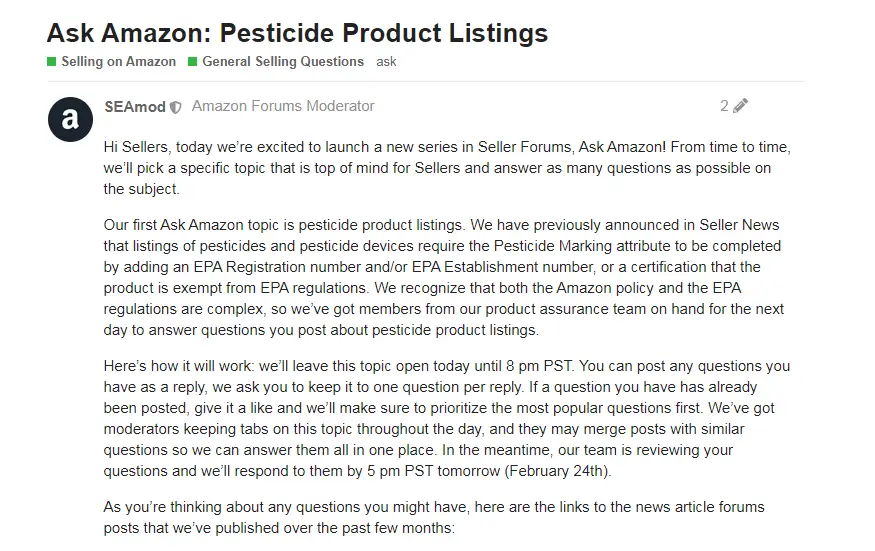Screen dimensions: 875x551
Task: Click the edit count number "2"
Action: pyautogui.click(x=724, y=106)
